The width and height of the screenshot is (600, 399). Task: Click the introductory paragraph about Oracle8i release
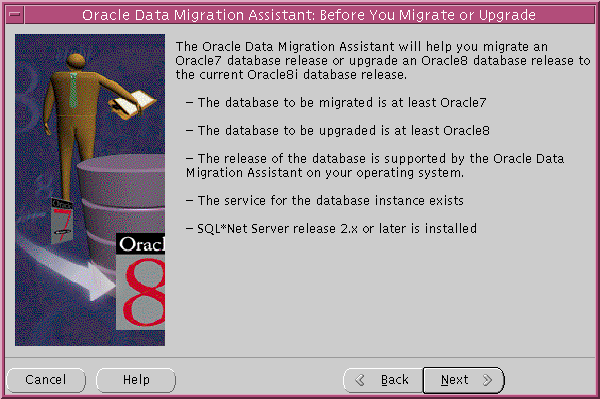pyautogui.click(x=383, y=60)
